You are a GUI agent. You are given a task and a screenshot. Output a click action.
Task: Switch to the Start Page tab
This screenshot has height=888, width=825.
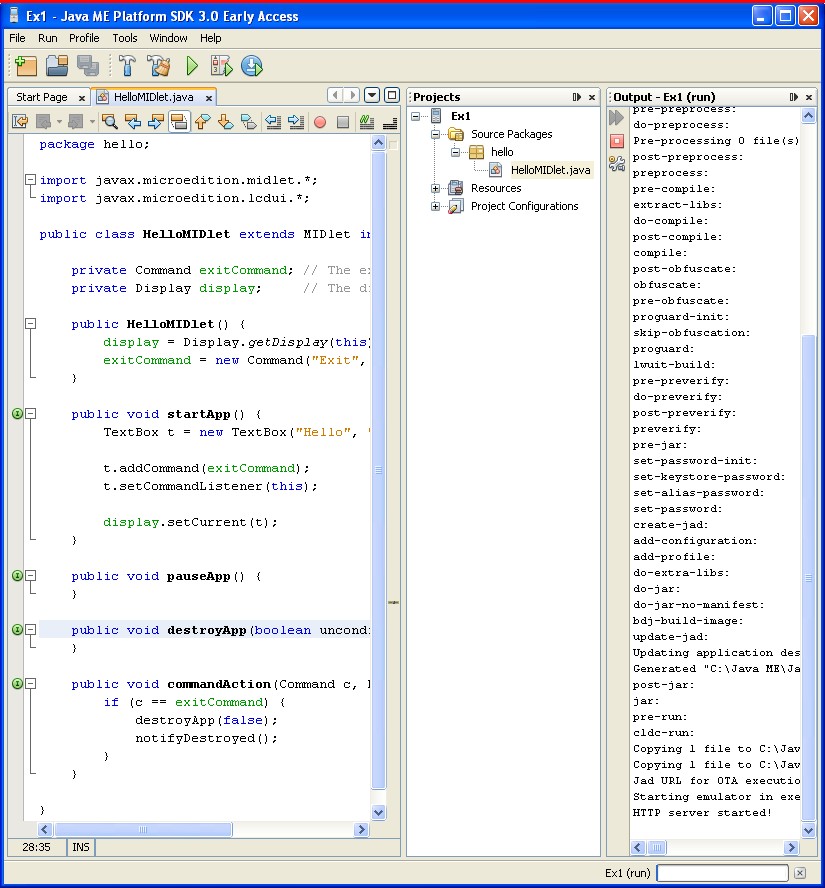tap(42, 97)
